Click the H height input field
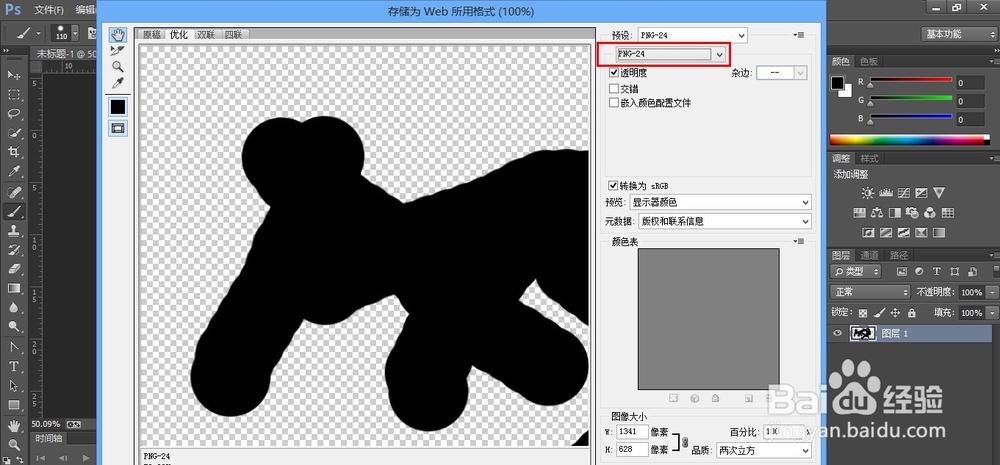1000x465 pixels. 633,450
